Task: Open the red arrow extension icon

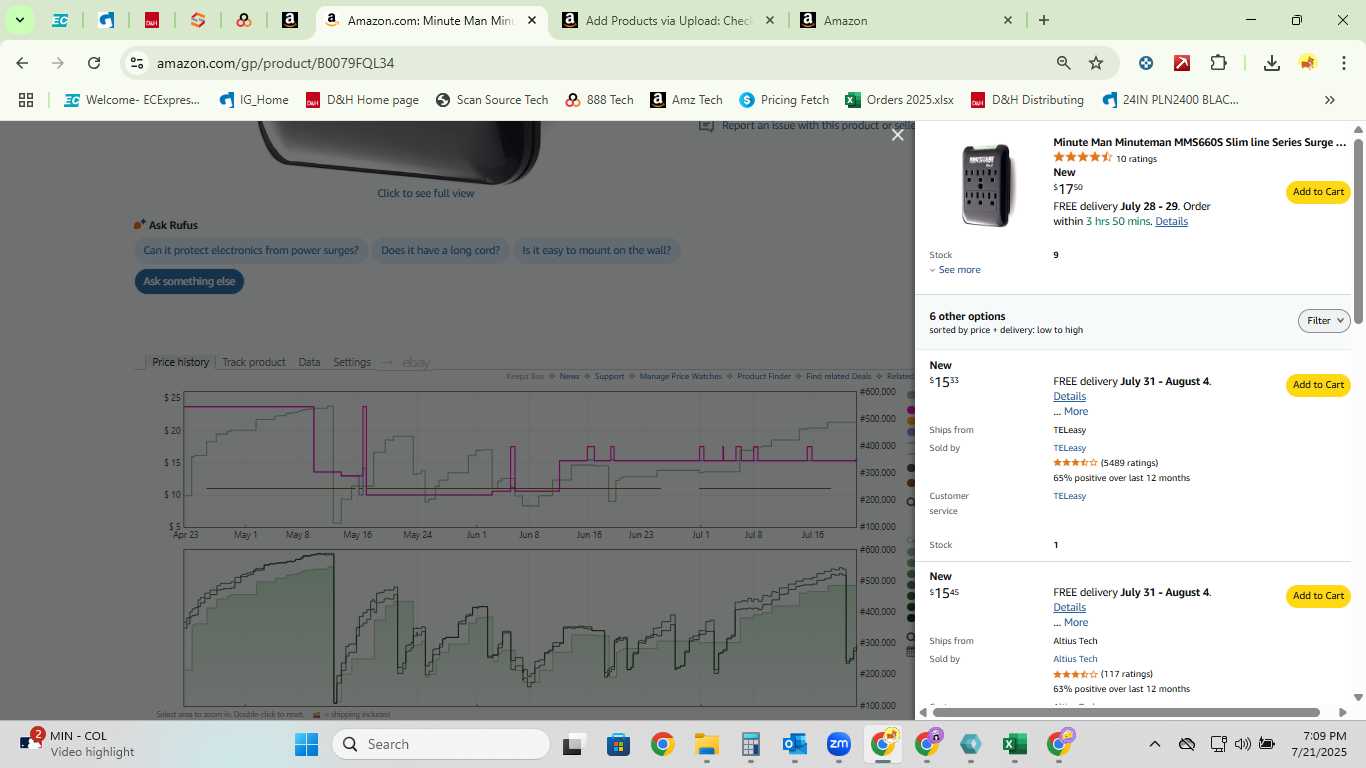Action: click(1182, 63)
